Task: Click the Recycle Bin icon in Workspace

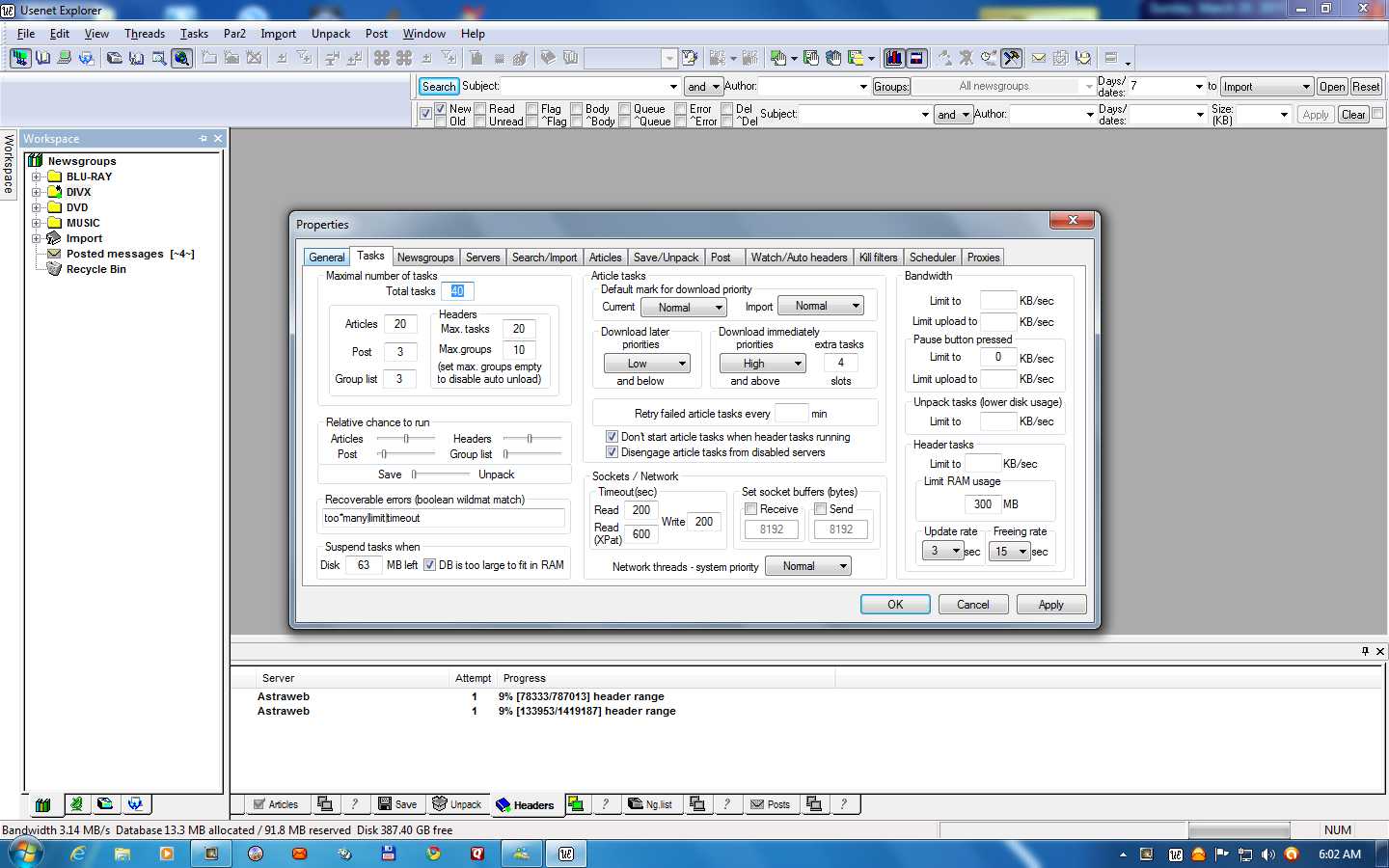Action: (55, 269)
